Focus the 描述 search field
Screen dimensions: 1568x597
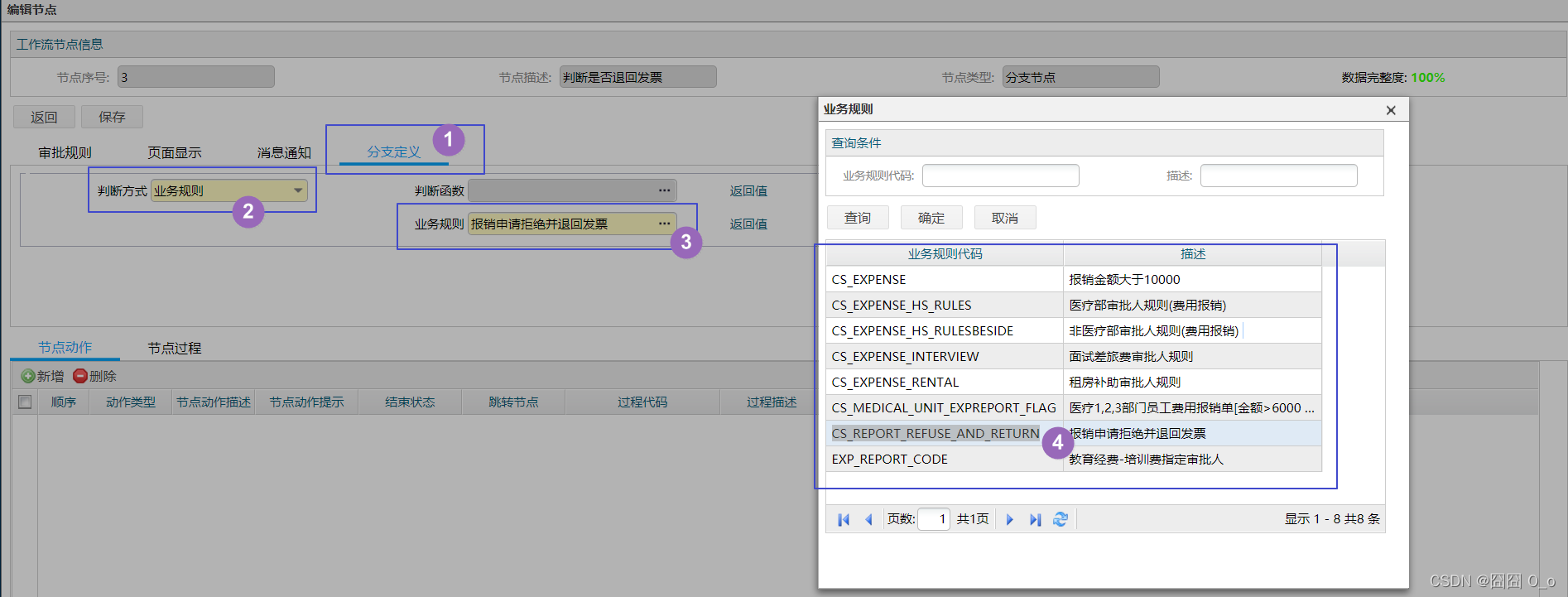click(1278, 176)
